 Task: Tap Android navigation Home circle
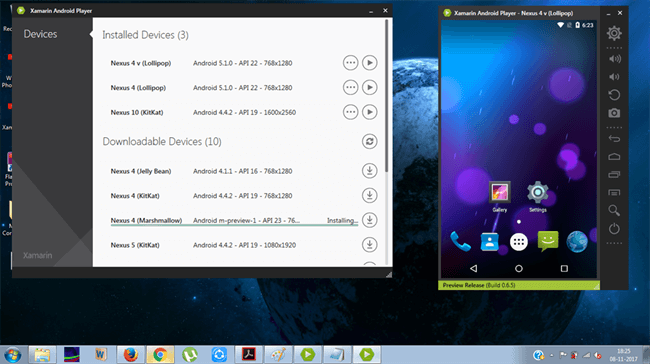519,269
